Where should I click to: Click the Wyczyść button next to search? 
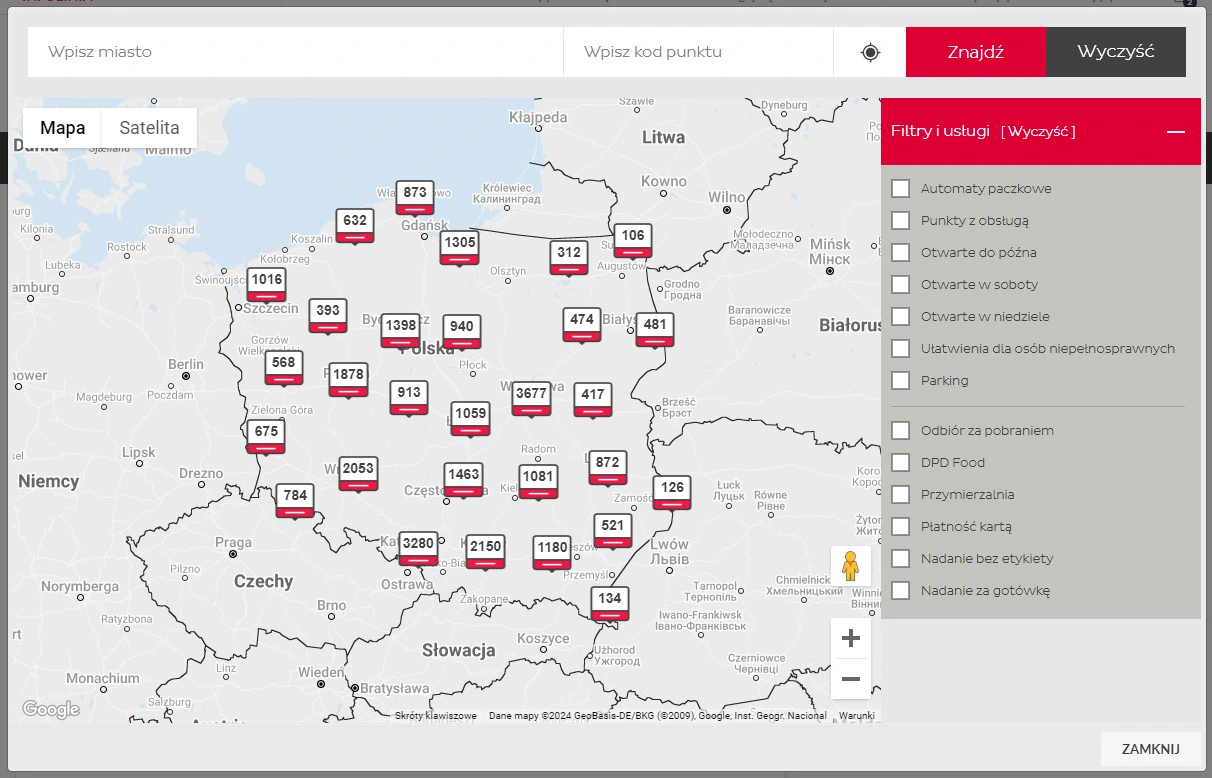tap(1115, 52)
